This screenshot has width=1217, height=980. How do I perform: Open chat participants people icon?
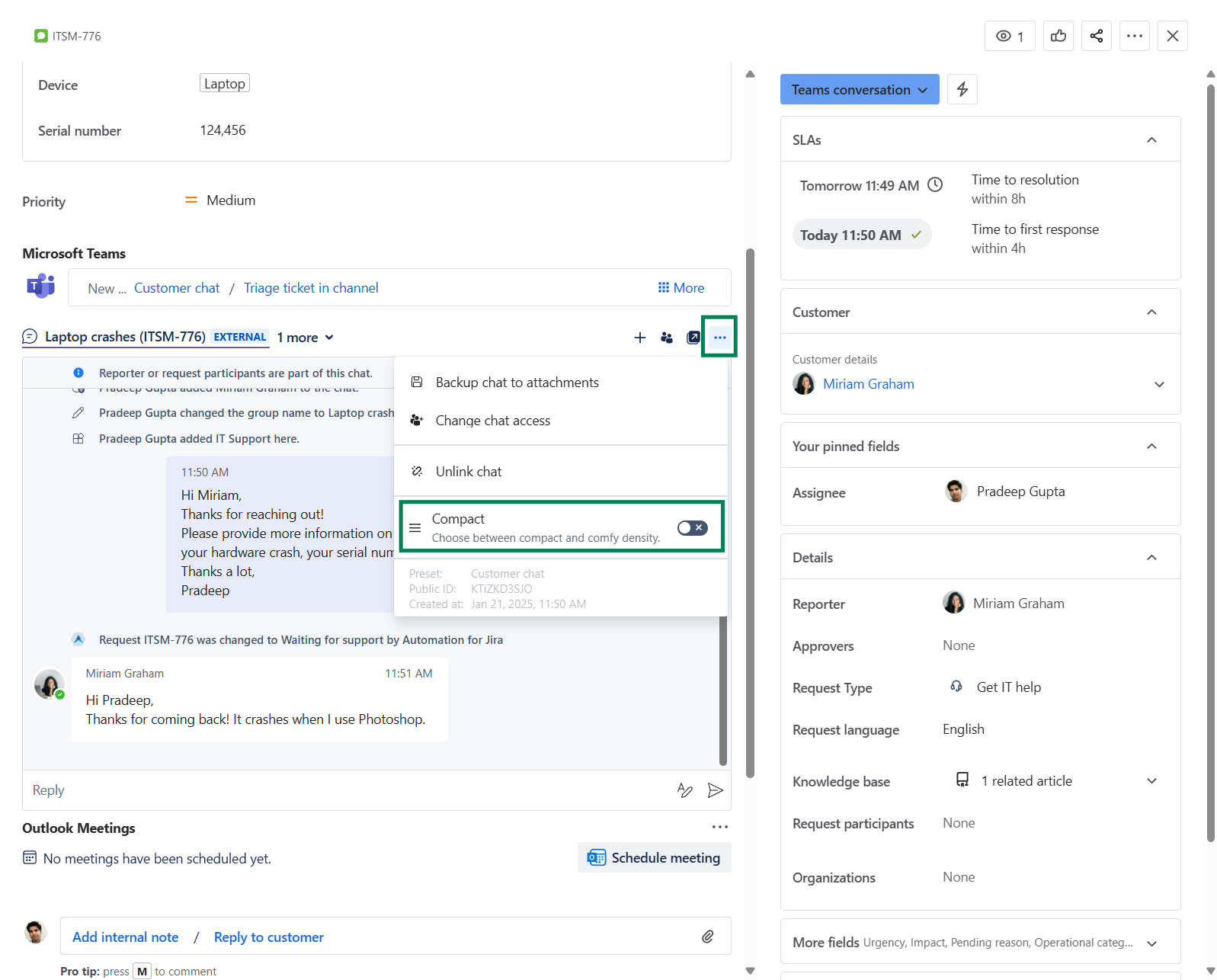click(667, 338)
